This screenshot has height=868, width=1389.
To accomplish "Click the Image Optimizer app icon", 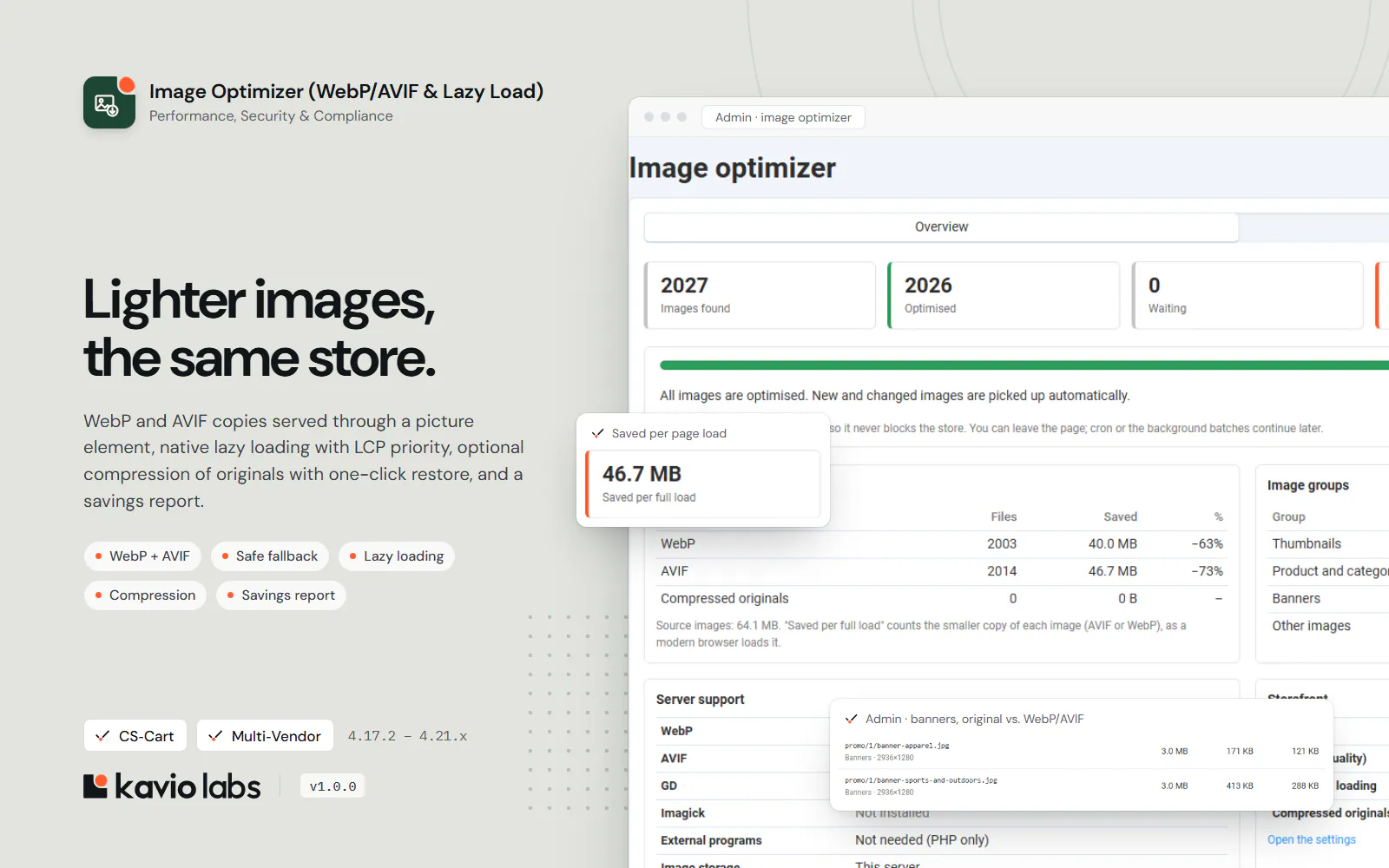I will (109, 102).
